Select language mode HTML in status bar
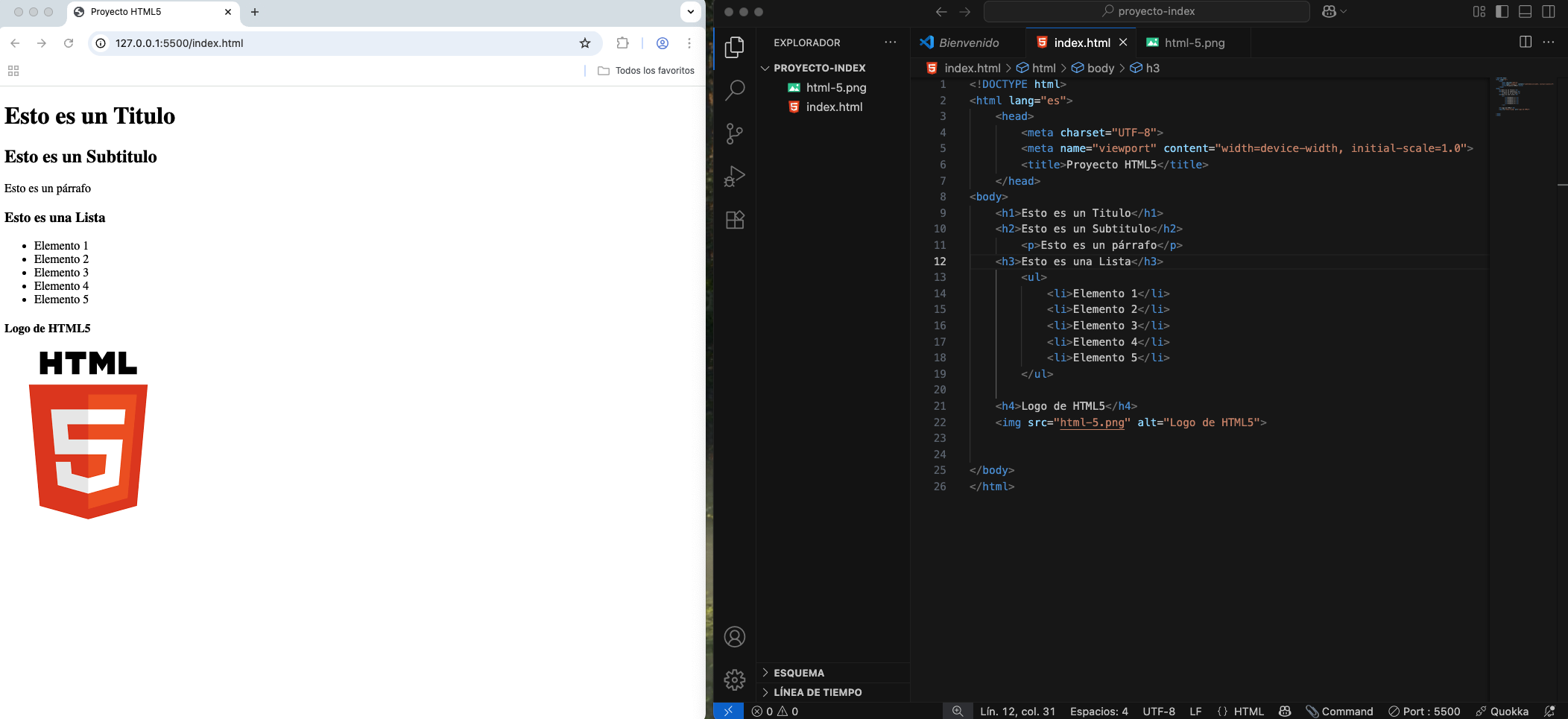The width and height of the screenshot is (1568, 719). [1241, 711]
